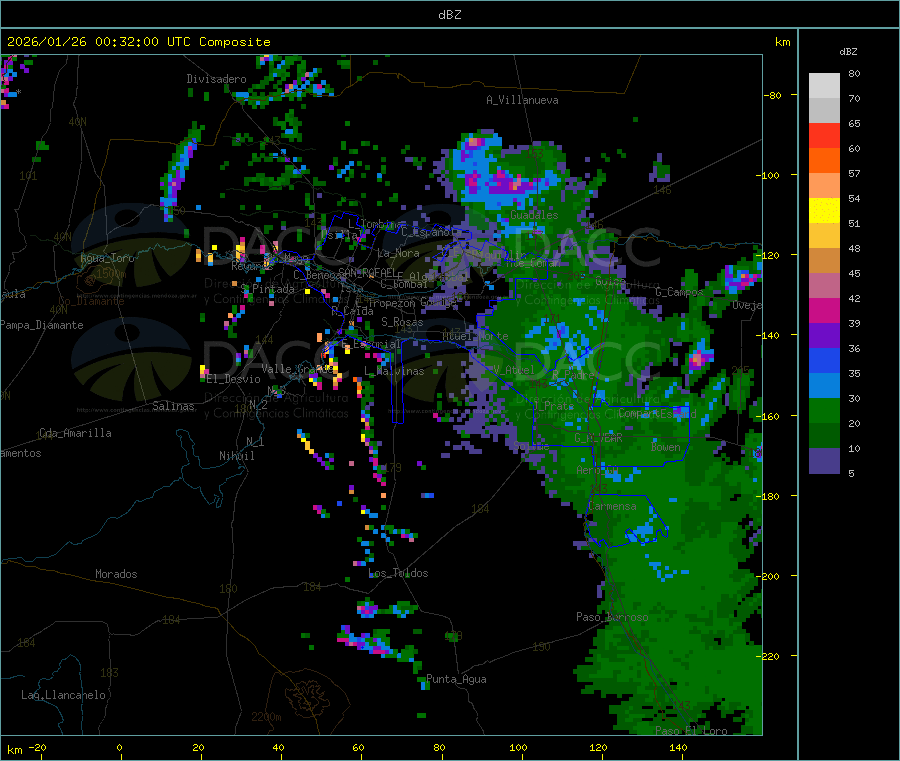
Task: Select the red 65 dBZ legend swatch
Action: [x=824, y=136]
